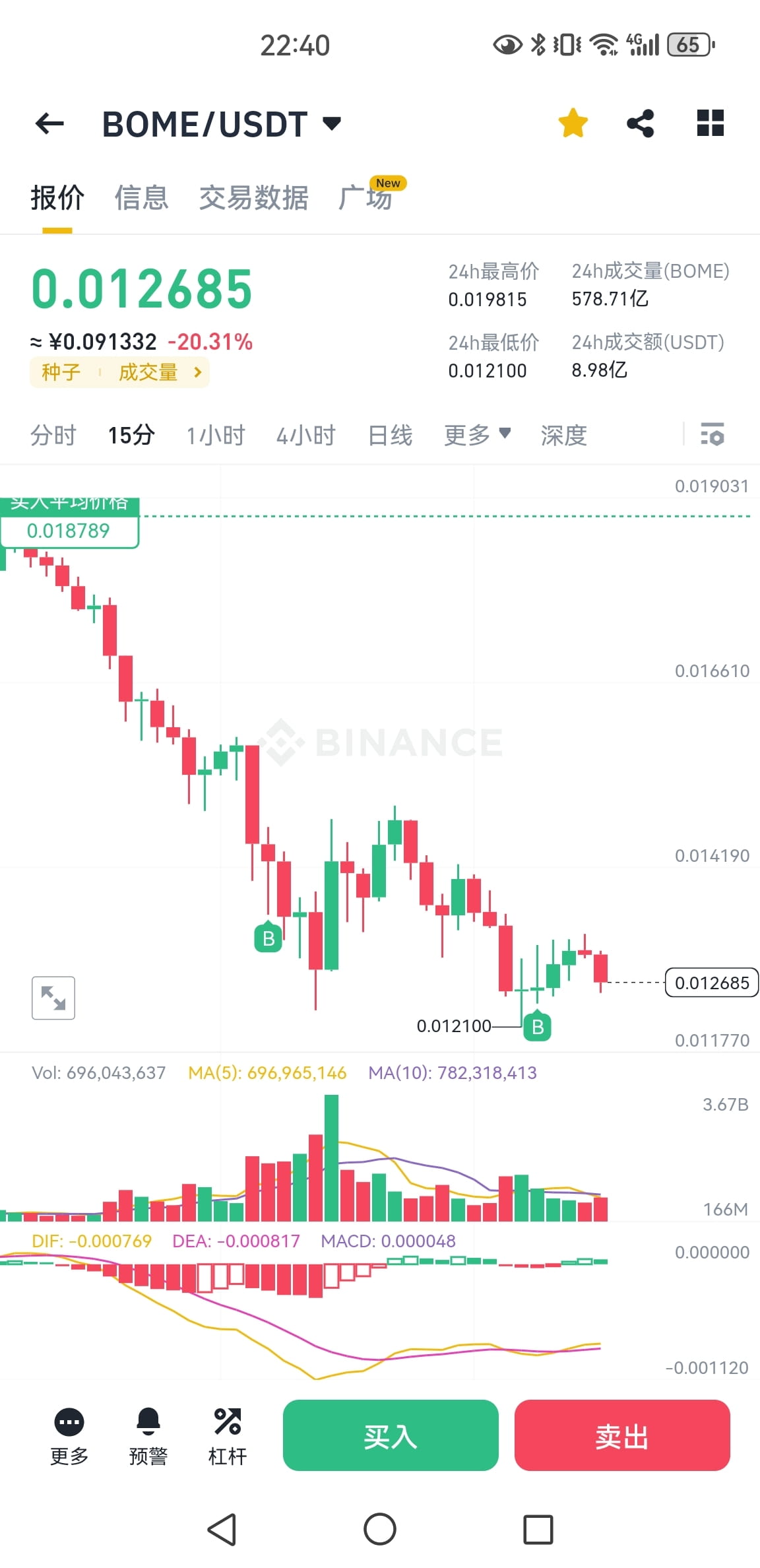Expand the 更多 timeframe dropdown

477,436
